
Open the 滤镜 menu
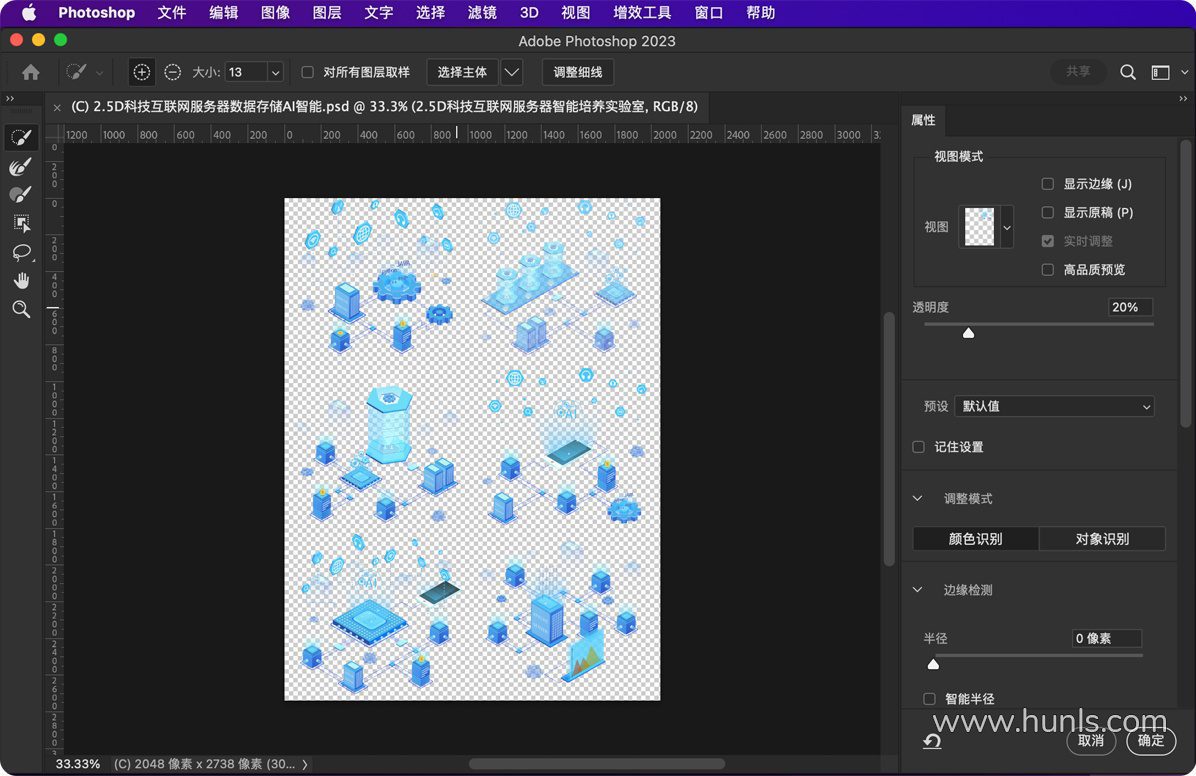point(482,13)
